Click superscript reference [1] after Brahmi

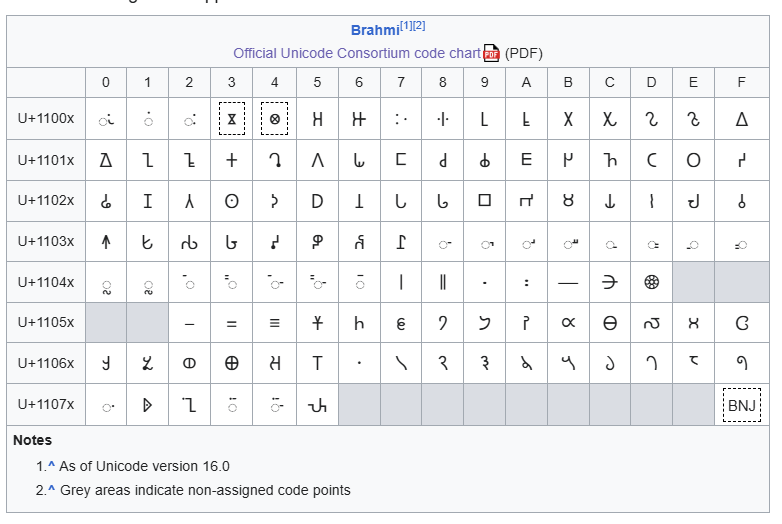click(x=406, y=25)
